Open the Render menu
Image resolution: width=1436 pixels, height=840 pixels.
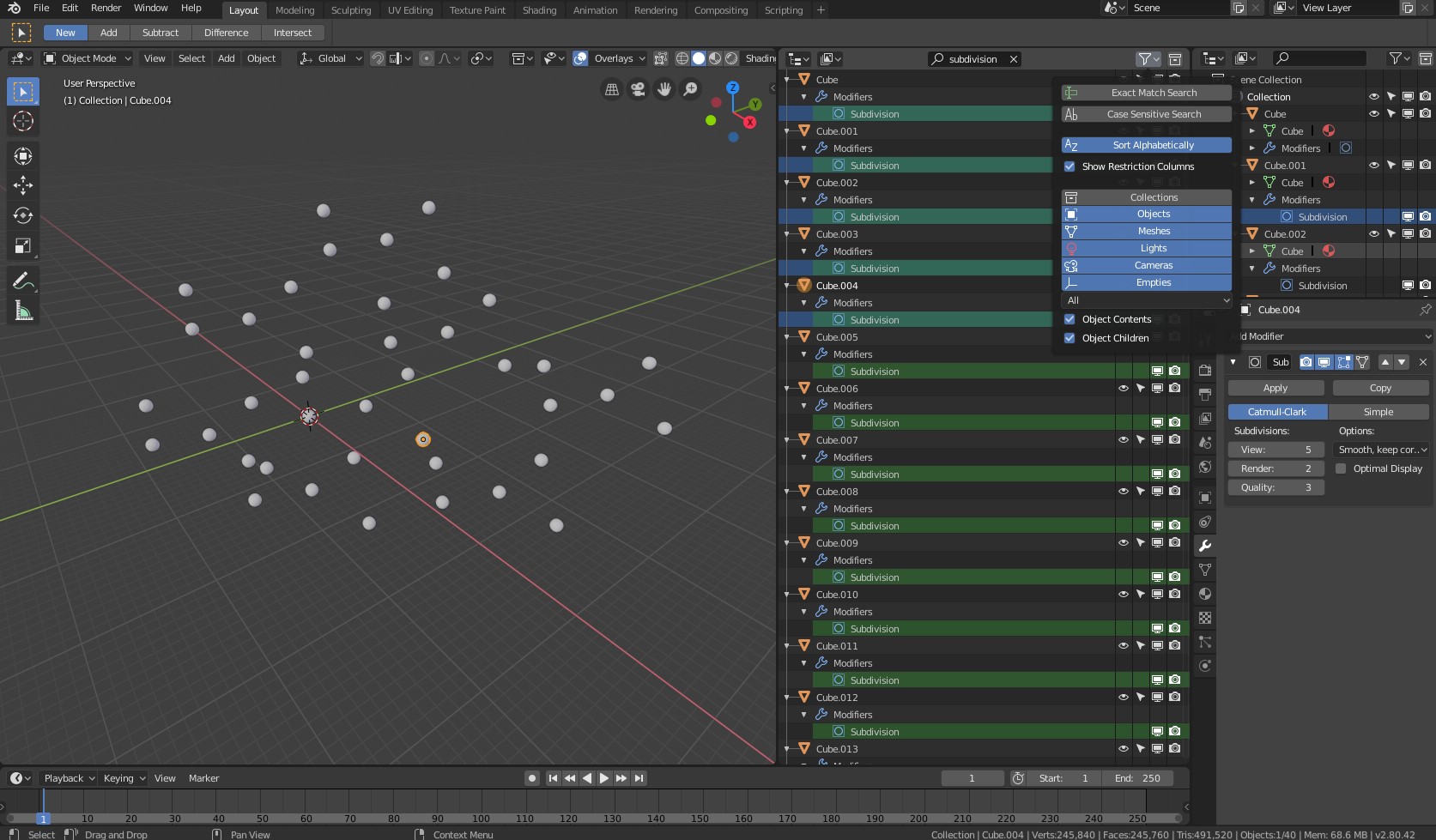(x=106, y=8)
